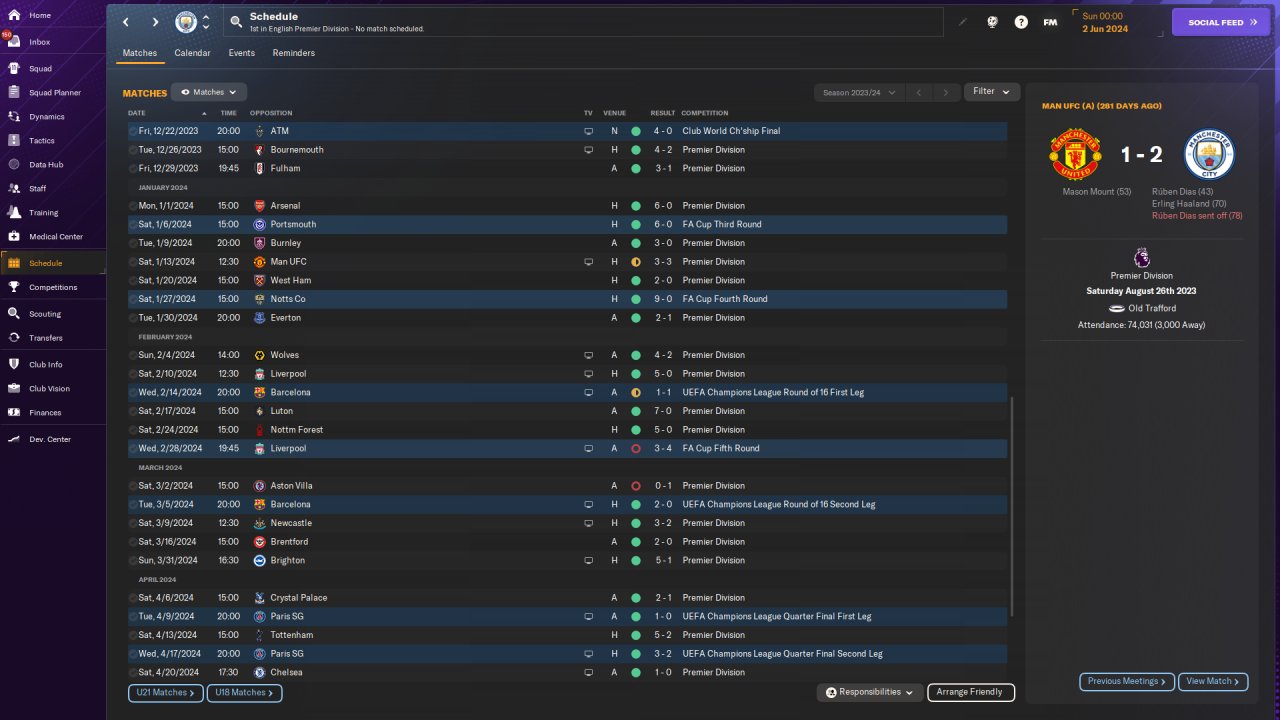Open U18 Matches

click(x=244, y=693)
